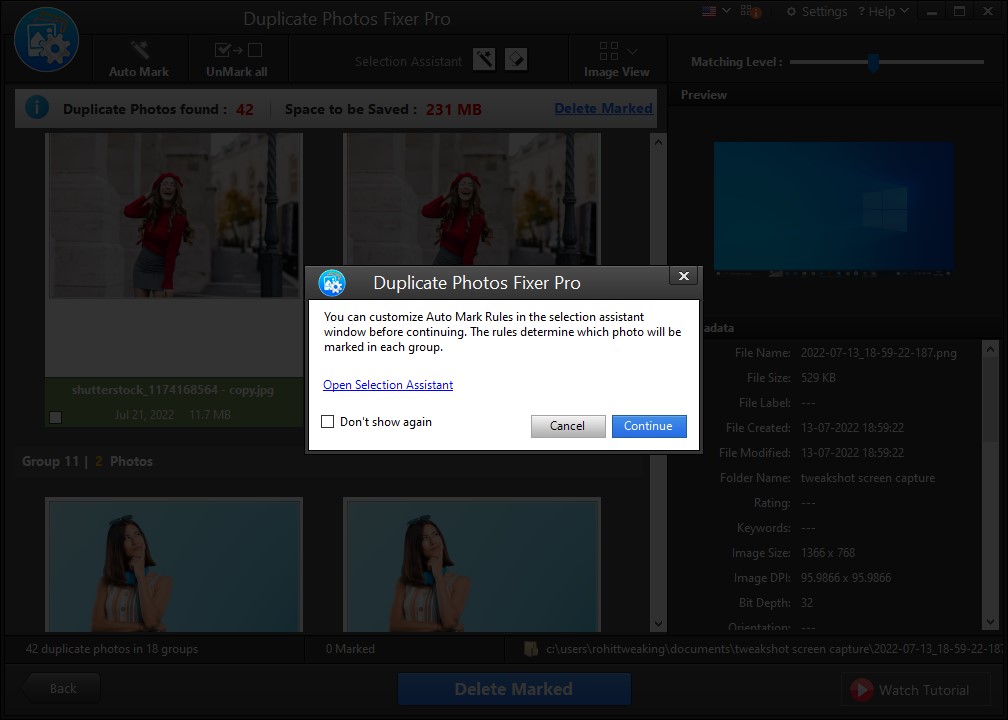Open the Settings menu
This screenshot has width=1008, height=720.
click(817, 11)
